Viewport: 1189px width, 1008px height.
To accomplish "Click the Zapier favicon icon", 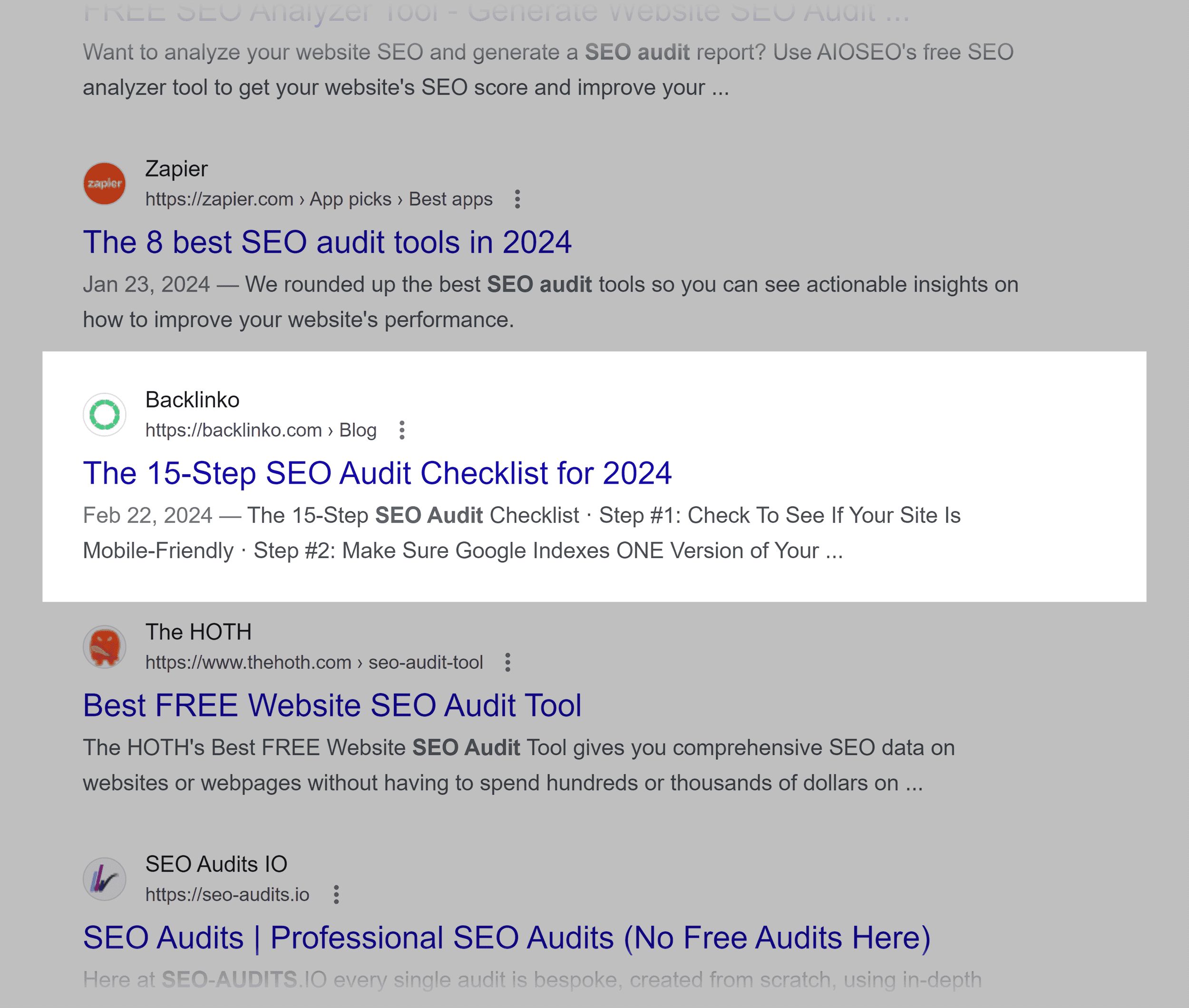I will click(x=105, y=184).
